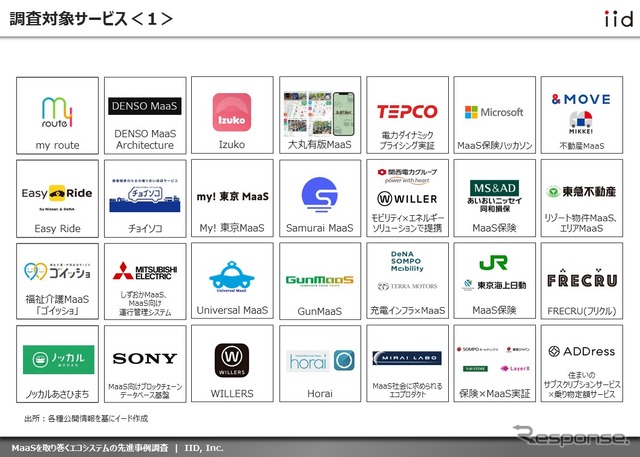The width and height of the screenshot is (640, 457).
Task: Click the DeNA SOMPO Mobility logo
Action: pos(407,261)
